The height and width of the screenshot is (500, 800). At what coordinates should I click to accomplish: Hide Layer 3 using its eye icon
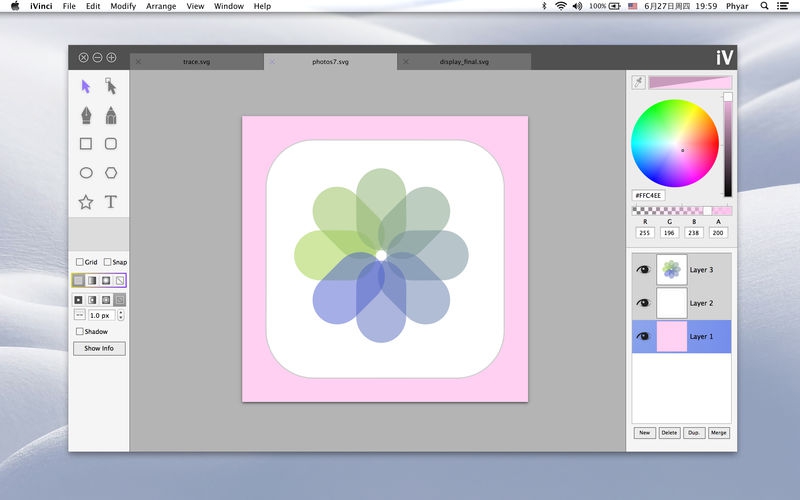[x=644, y=269]
